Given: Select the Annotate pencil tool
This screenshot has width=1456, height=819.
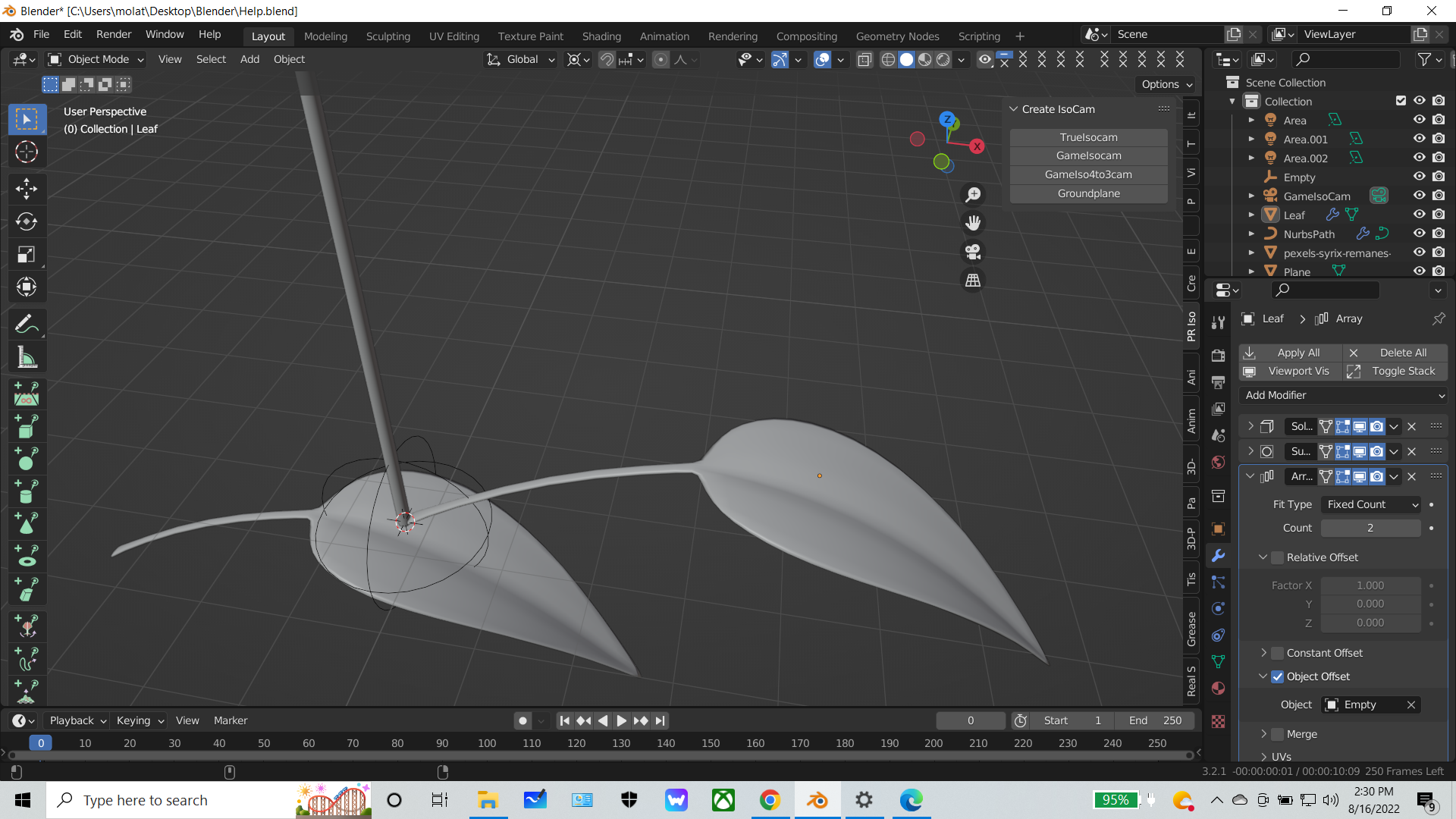Looking at the screenshot, I should tap(27, 325).
